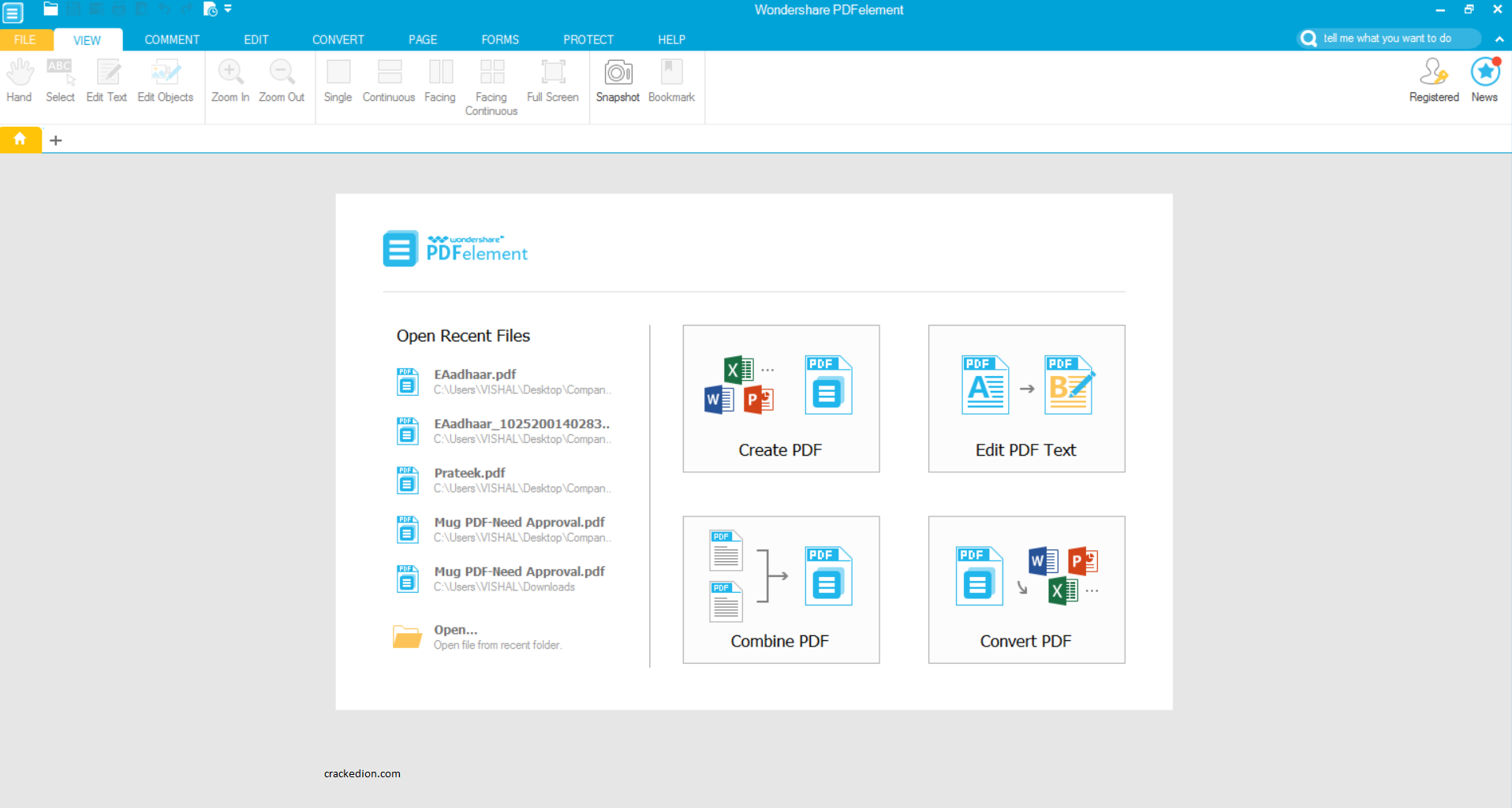
Task: Click the 'tell me what you want to do' search field
Action: [1390, 38]
